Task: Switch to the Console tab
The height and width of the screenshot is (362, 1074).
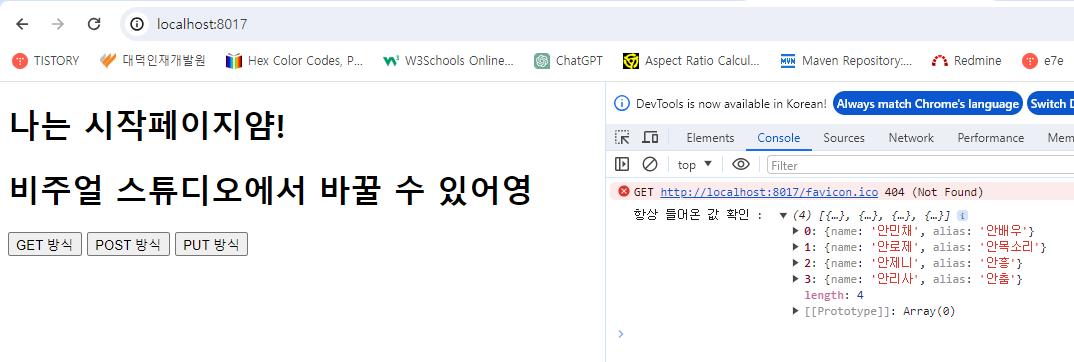Action: tap(778, 138)
